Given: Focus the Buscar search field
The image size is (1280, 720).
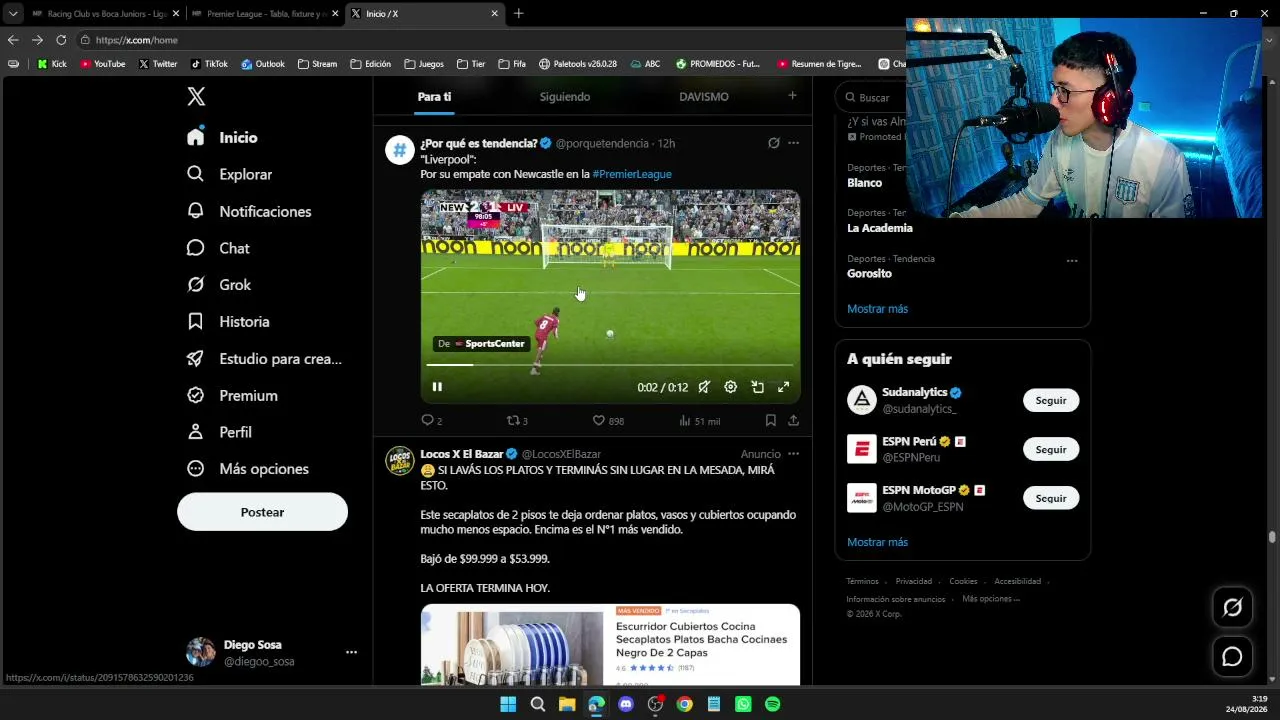Looking at the screenshot, I should [874, 97].
